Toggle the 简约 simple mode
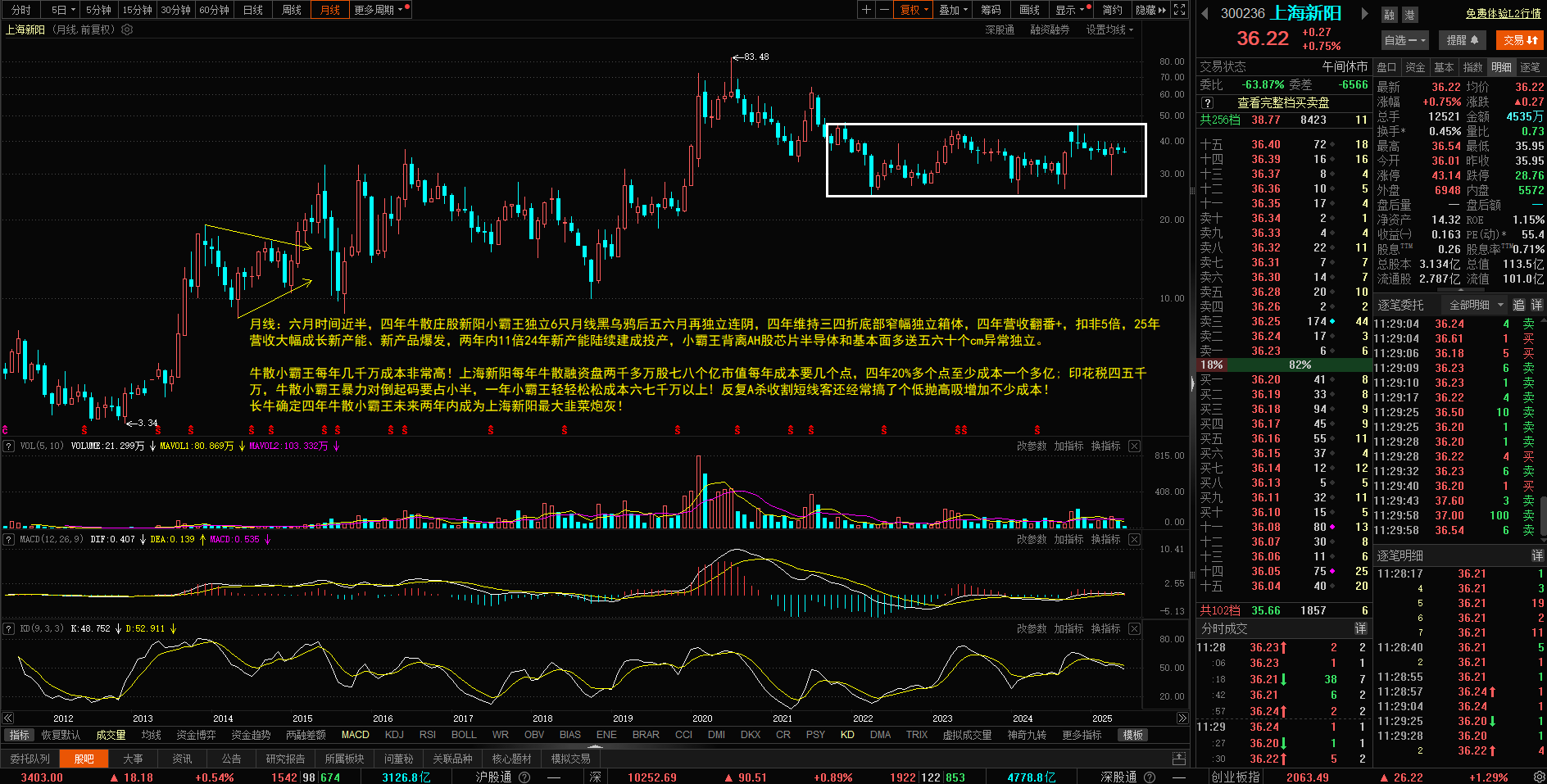The width and height of the screenshot is (1547, 784). coord(1112,10)
